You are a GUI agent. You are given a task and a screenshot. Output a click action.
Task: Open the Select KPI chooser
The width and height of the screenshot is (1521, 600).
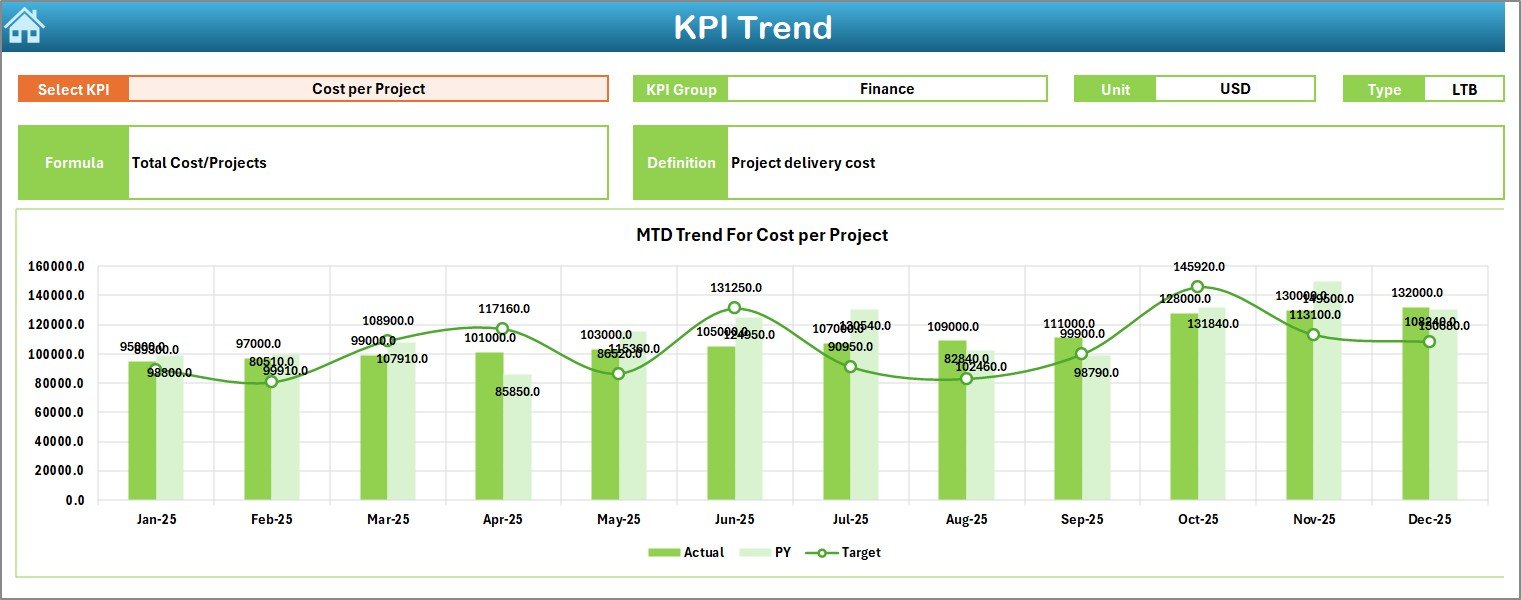pos(71,88)
